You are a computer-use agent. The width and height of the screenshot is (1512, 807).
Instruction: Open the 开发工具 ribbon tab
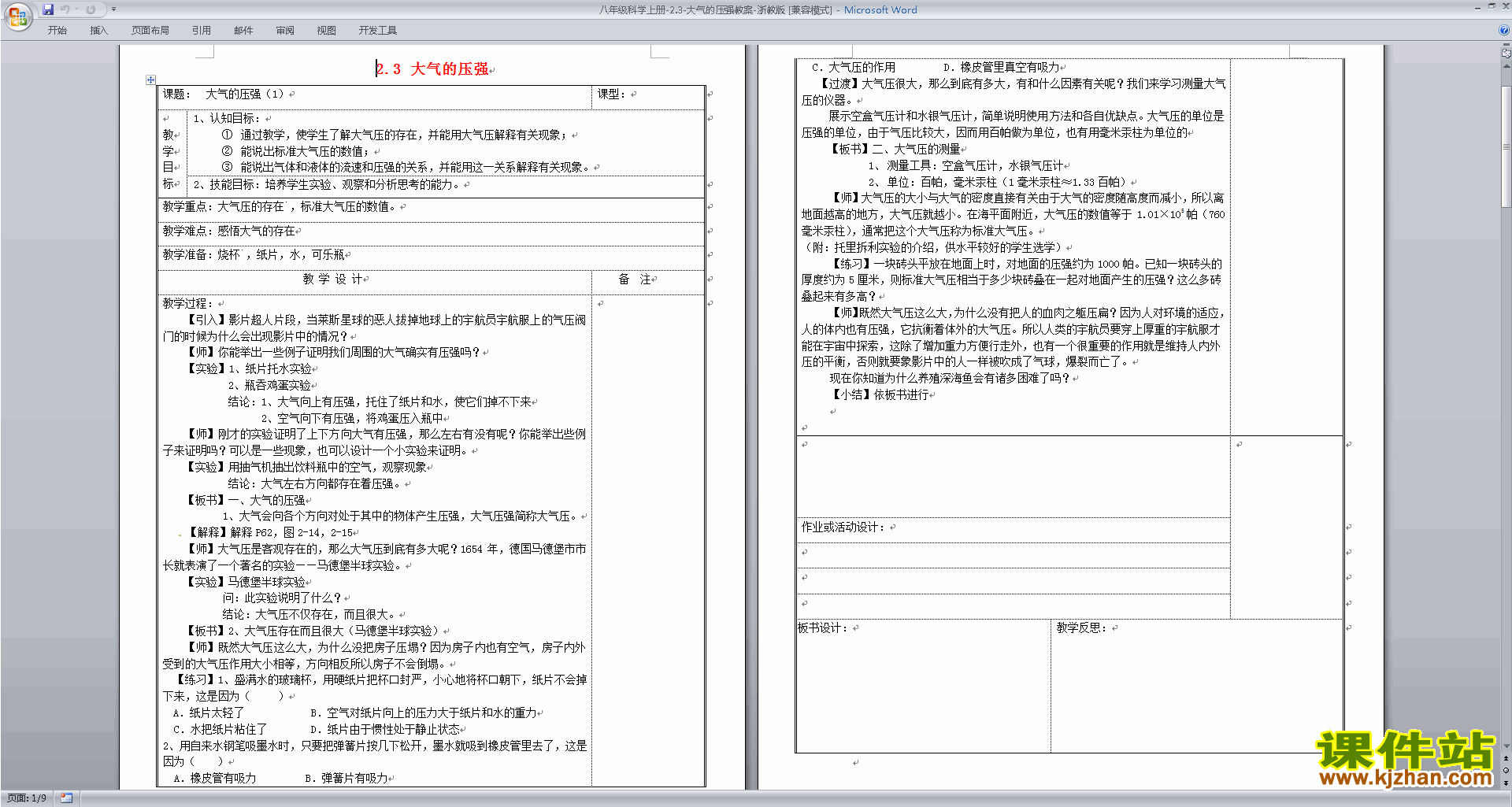coord(378,31)
